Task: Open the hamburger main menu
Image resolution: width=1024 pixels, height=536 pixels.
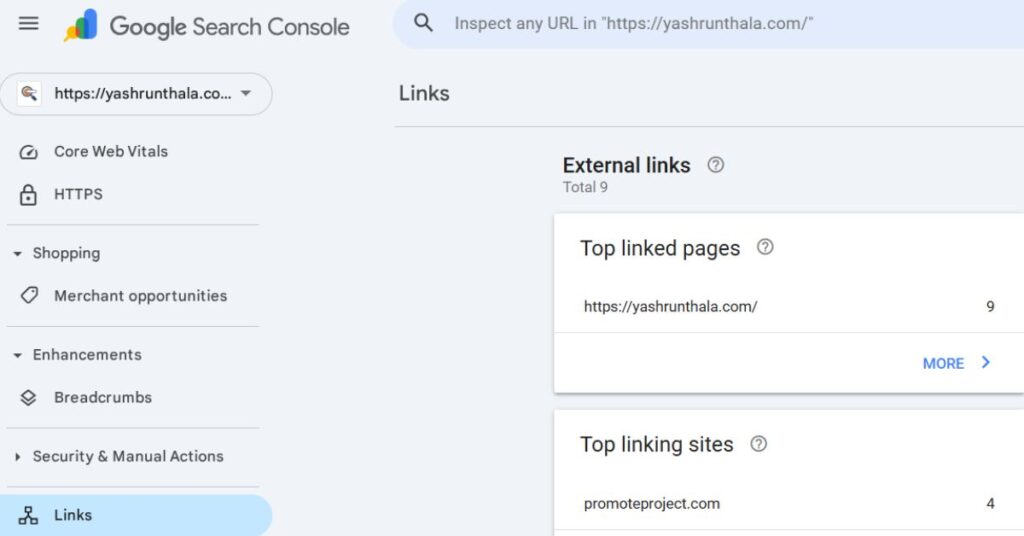Action: (29, 23)
